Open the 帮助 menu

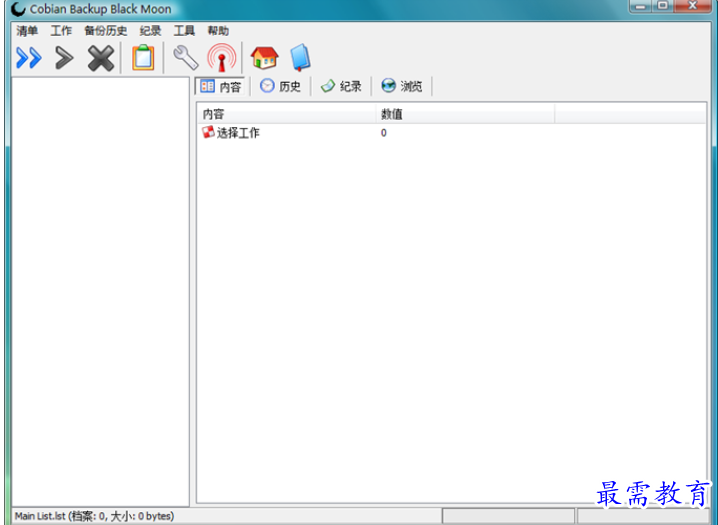point(218,31)
